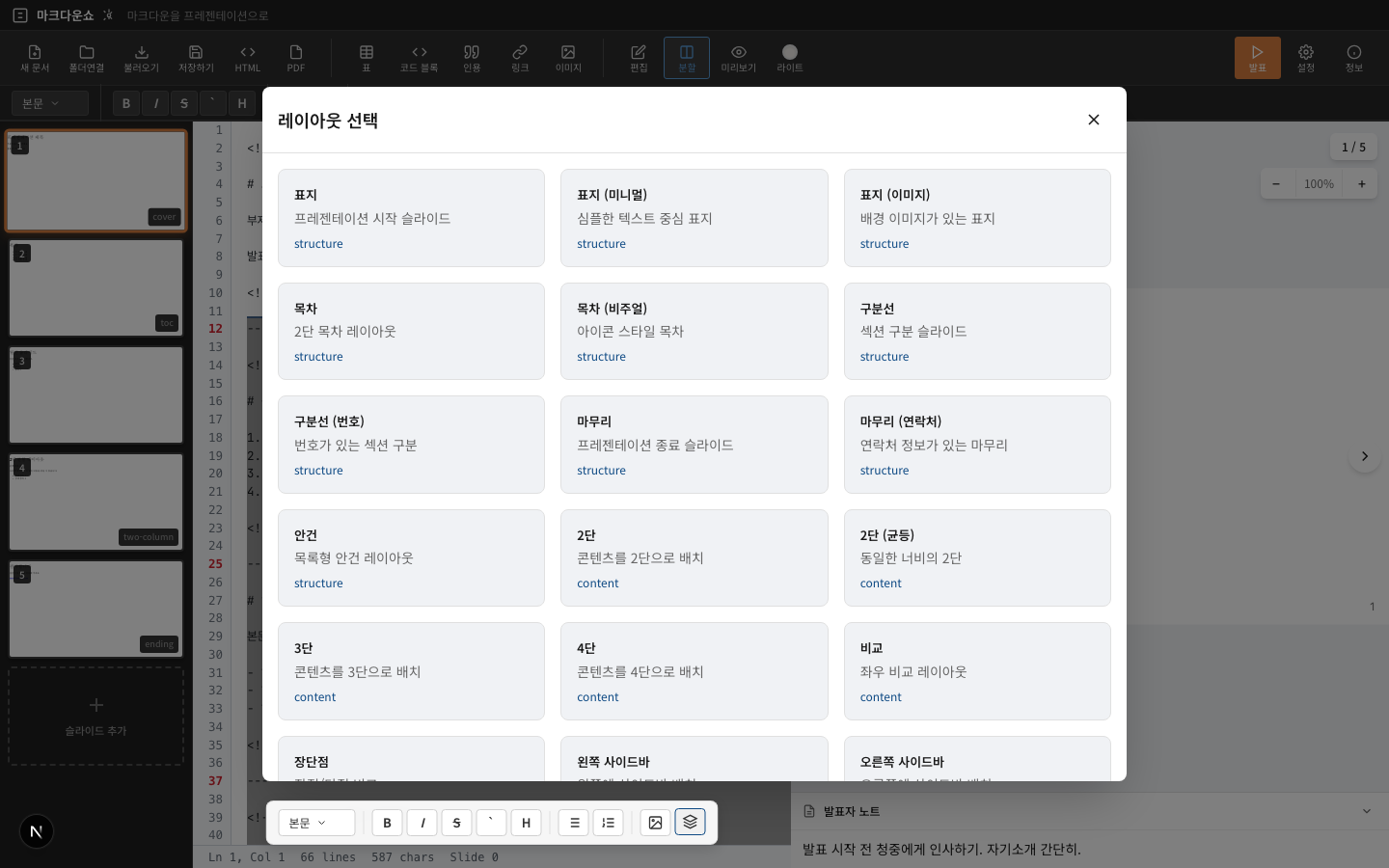Open the layout picker via the layers icon
Screen dimensions: 1389x868
click(x=690, y=823)
